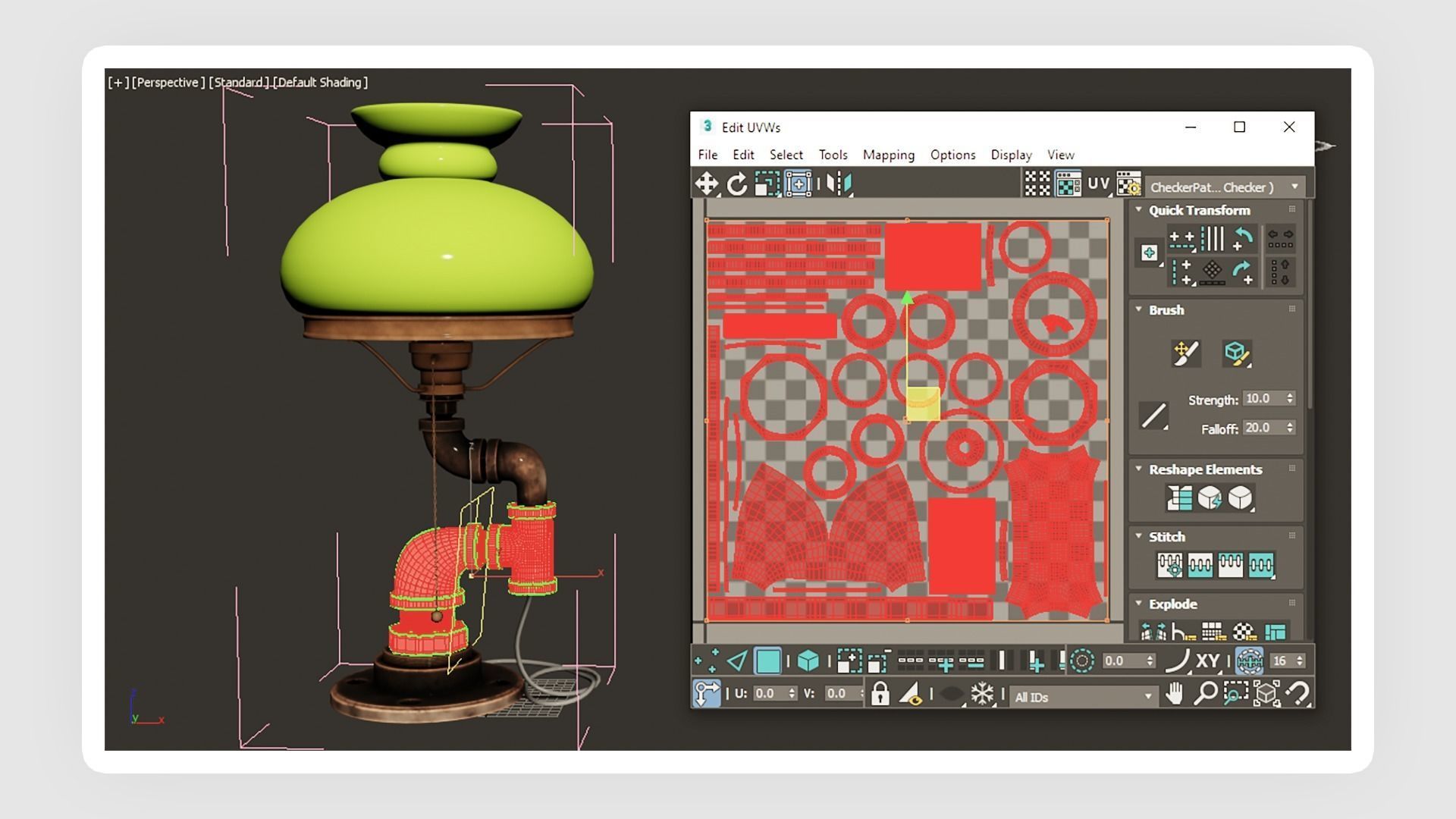Open the Tools menu
This screenshot has width=1456, height=819.
pyautogui.click(x=833, y=155)
